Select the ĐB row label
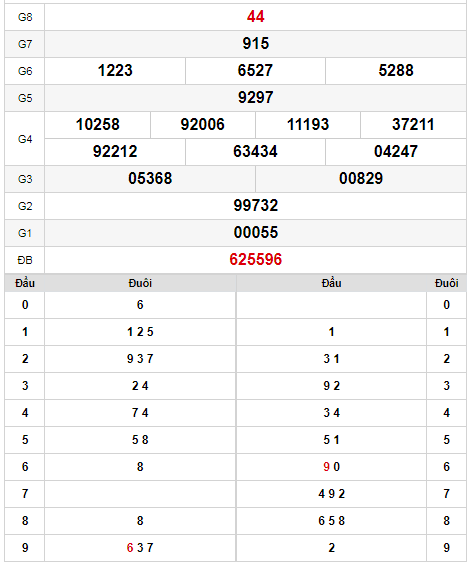The image size is (470, 568). (x=25, y=260)
